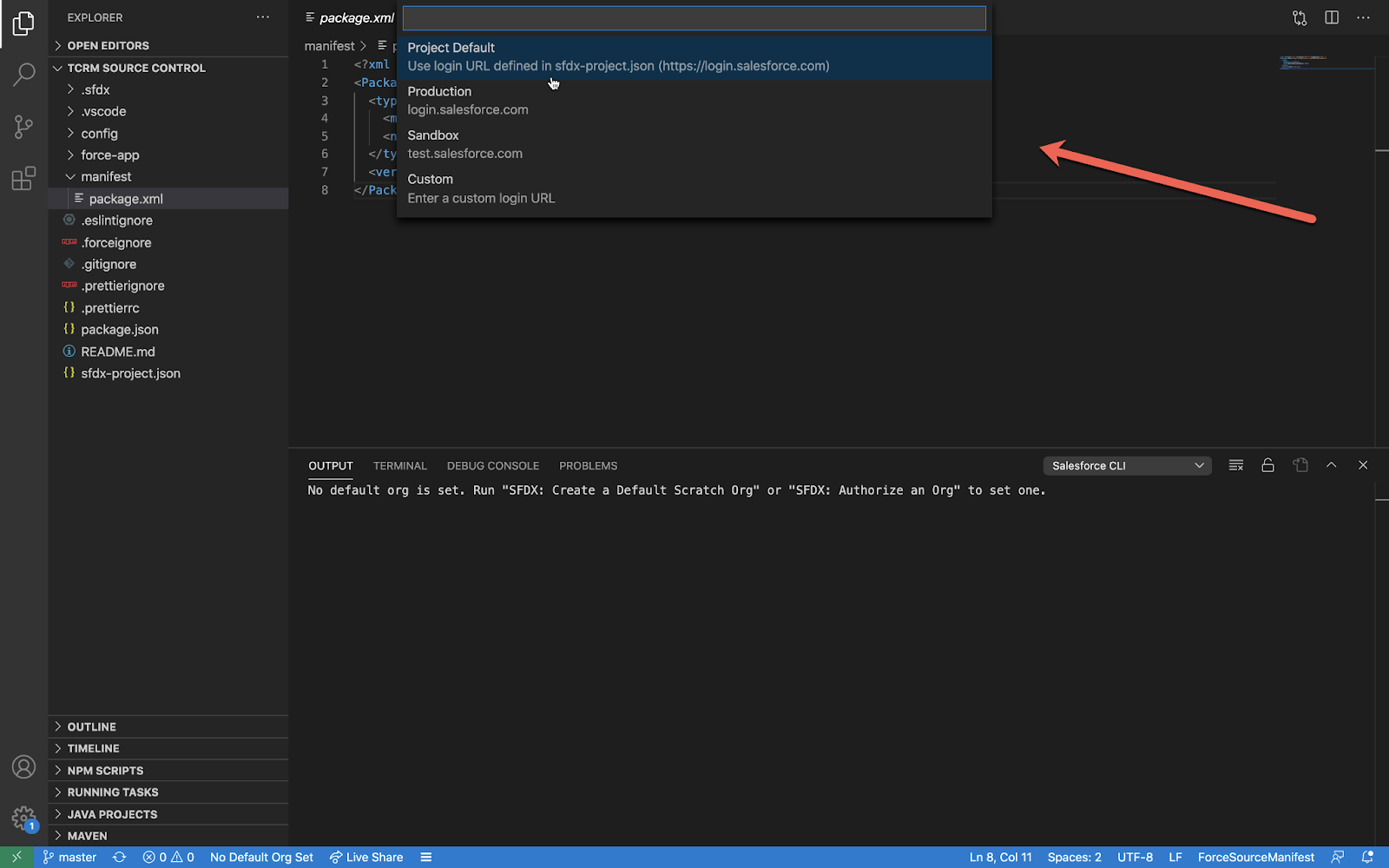1389x868 pixels.
Task: Select the Output tab
Action: click(331, 466)
